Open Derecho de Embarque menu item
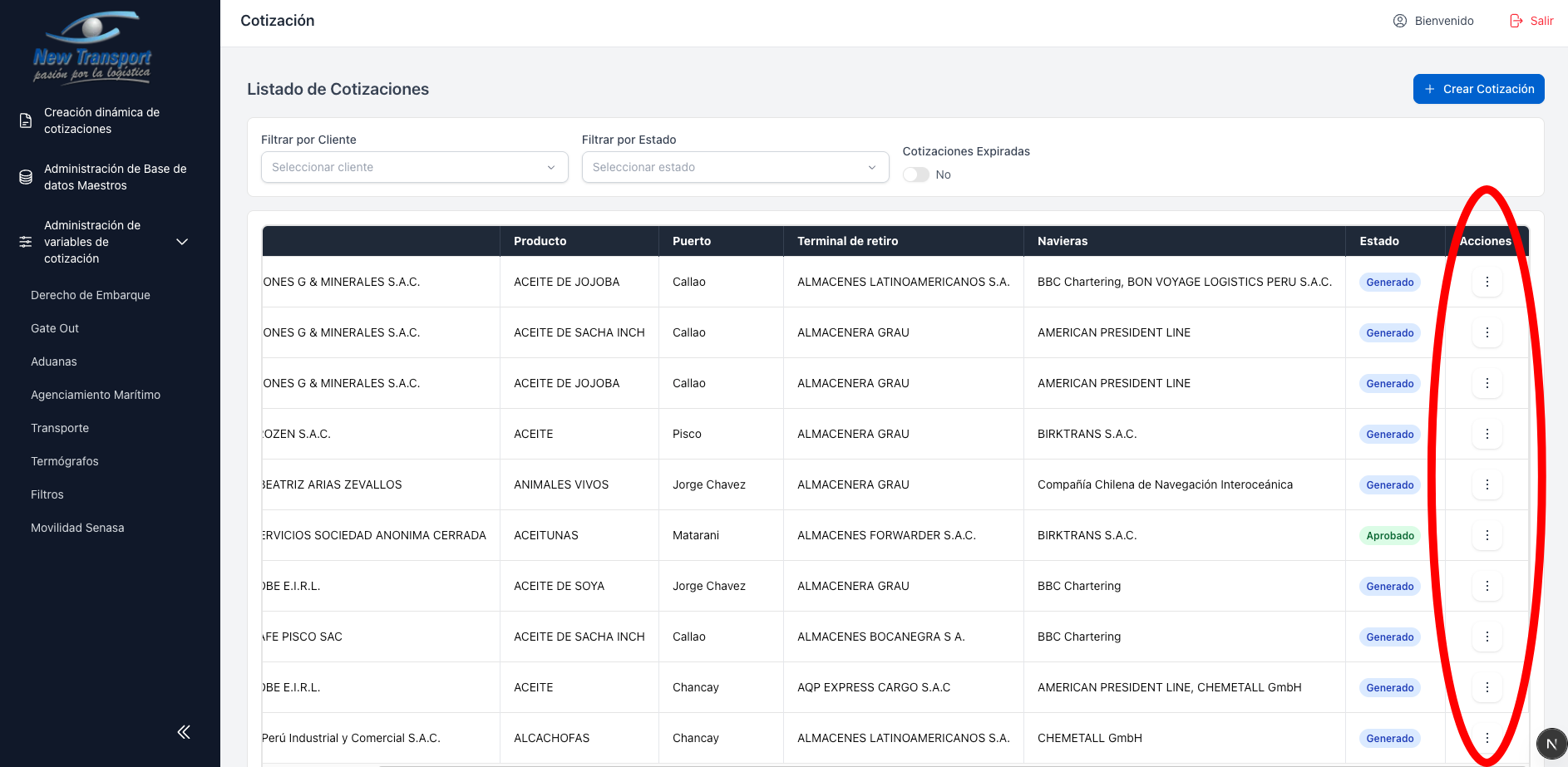This screenshot has height=767, width=1568. 91,295
